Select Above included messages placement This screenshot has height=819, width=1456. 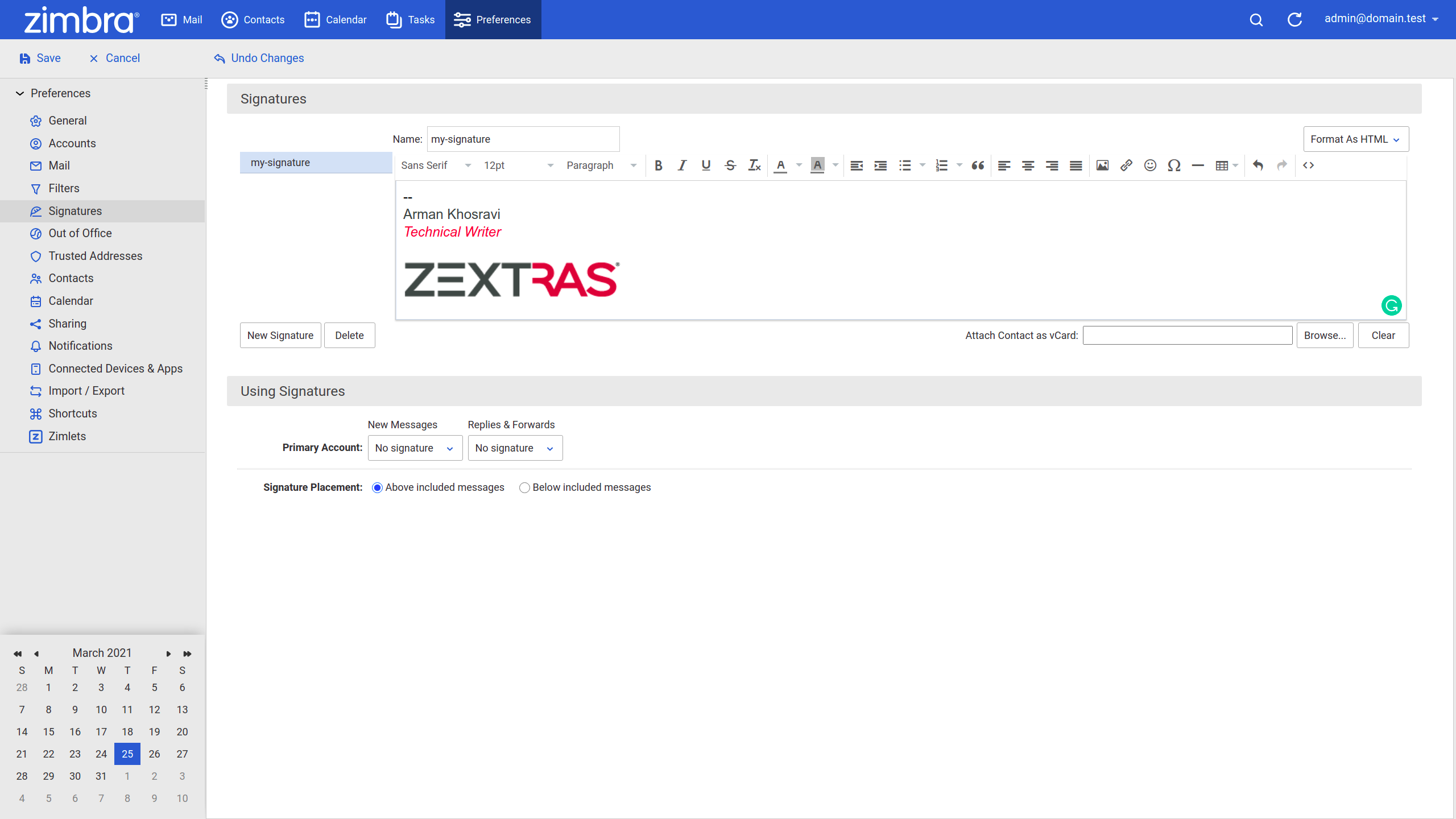coord(376,487)
